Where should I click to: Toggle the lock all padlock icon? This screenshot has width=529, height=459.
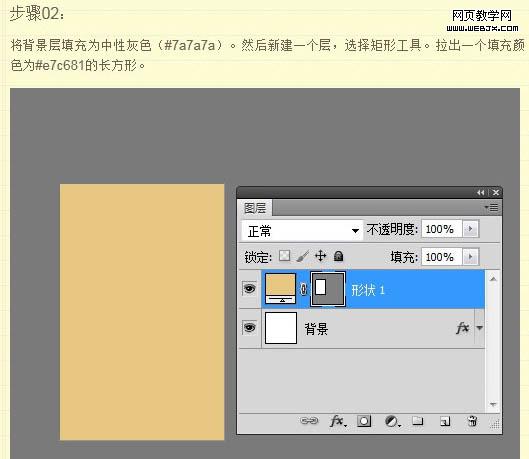(x=338, y=256)
